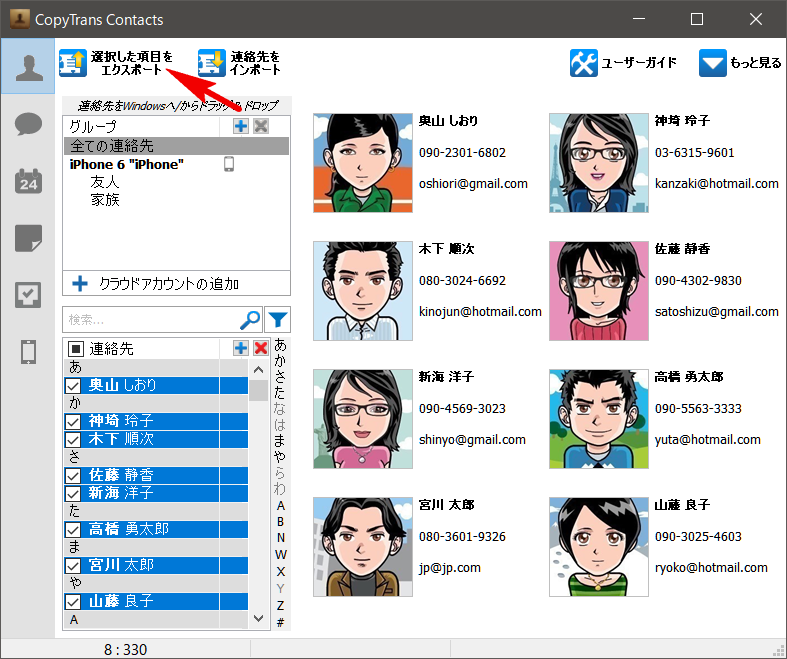Screen dimensions: 787x659
Task: Jump to # in the index
Action: 281,622
